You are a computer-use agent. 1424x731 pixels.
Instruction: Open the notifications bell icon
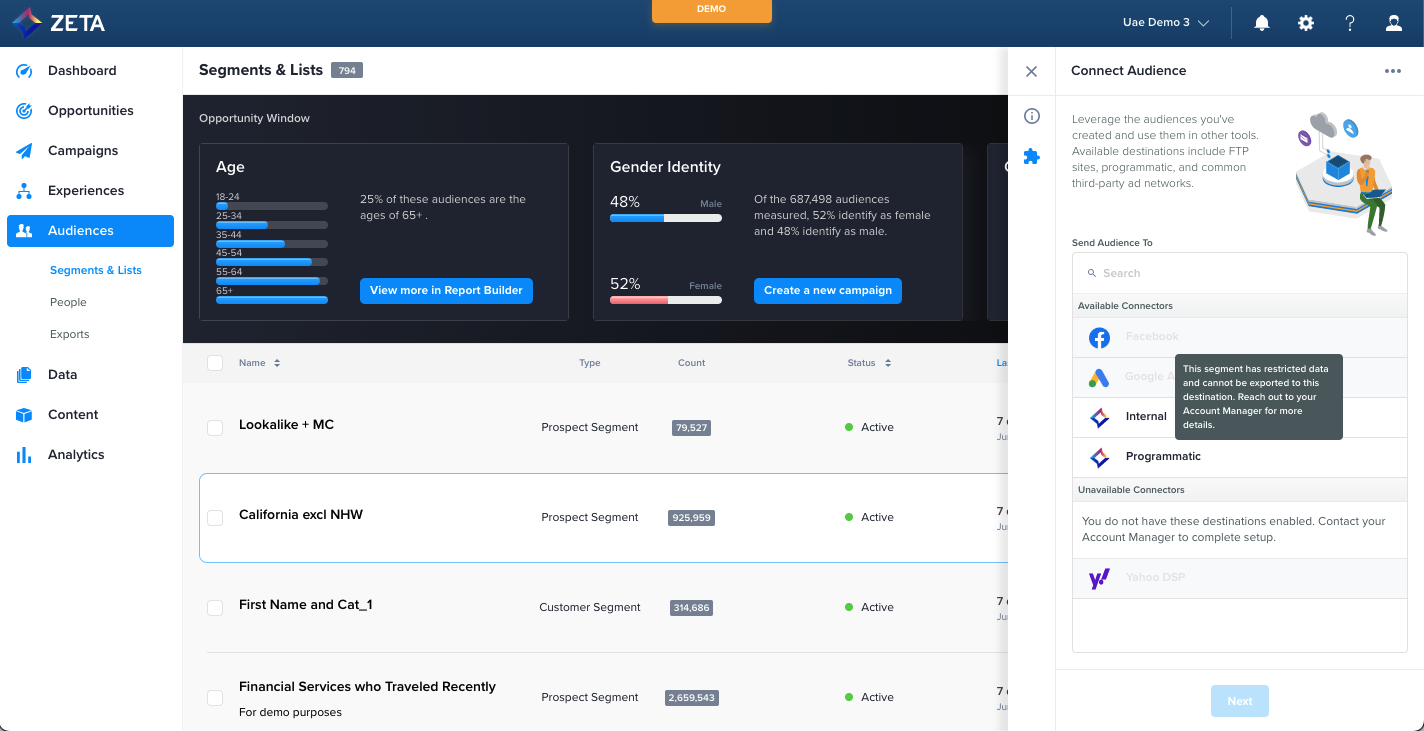1262,23
